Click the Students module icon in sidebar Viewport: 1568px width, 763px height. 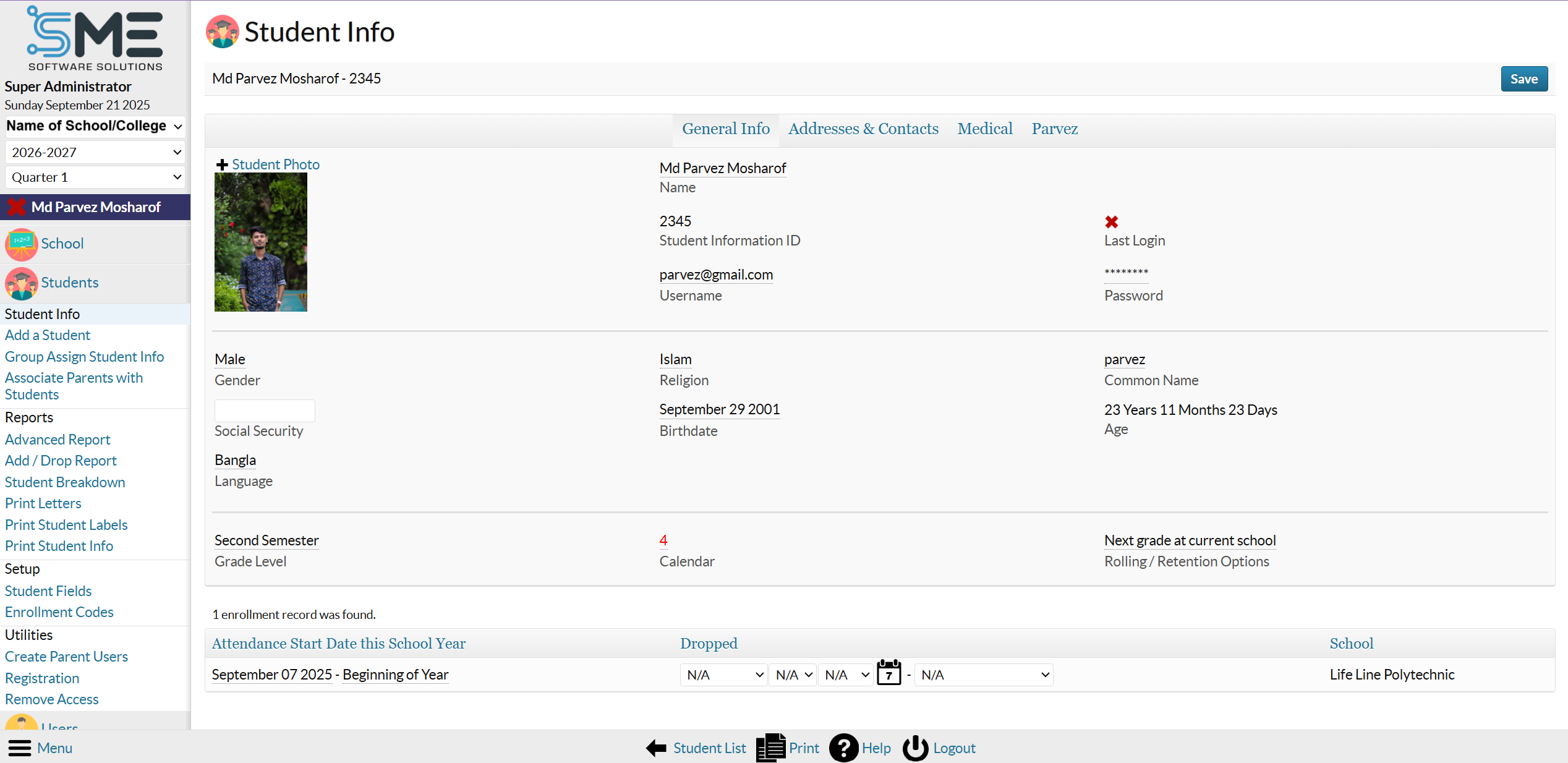[22, 283]
